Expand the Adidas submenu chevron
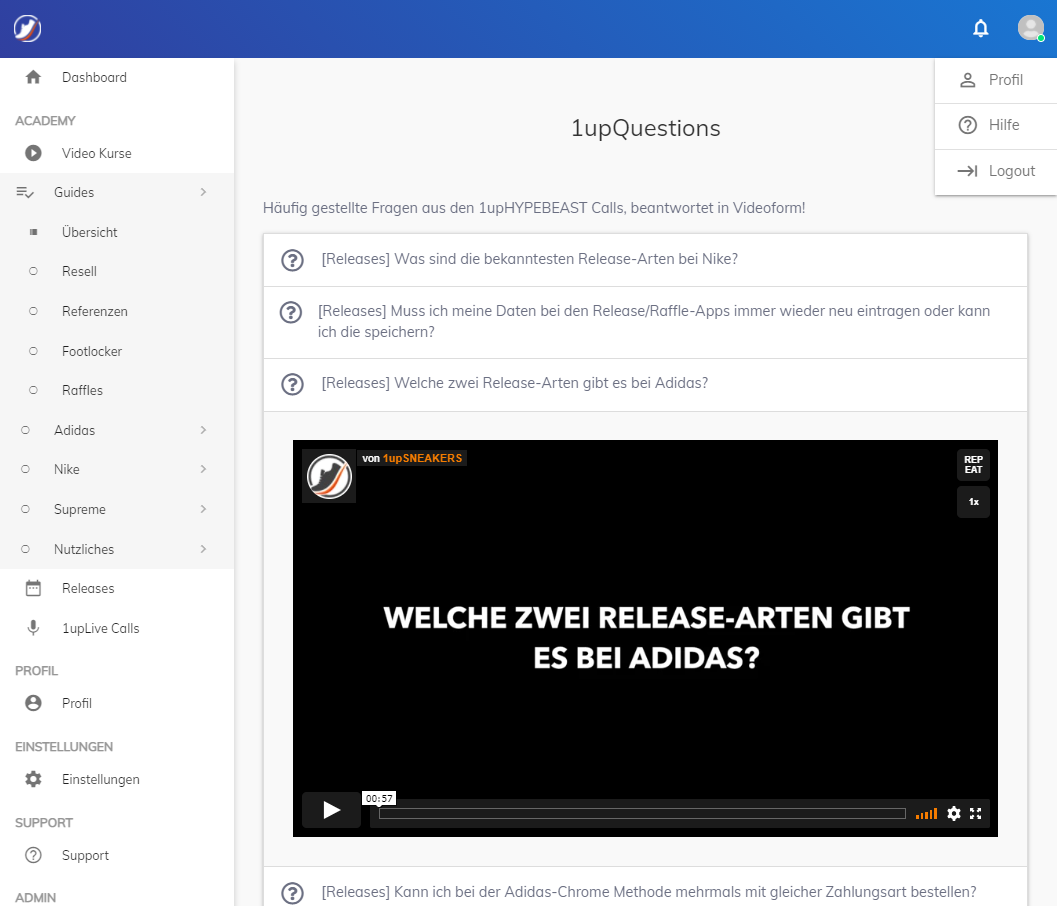Viewport: 1057px width, 906px height. click(x=203, y=430)
